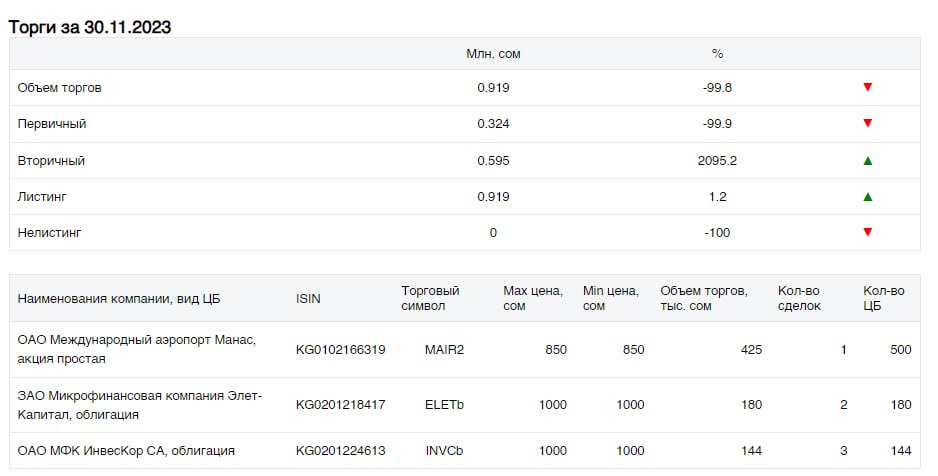Click the 425 trade volume for MAIR2

click(751, 350)
